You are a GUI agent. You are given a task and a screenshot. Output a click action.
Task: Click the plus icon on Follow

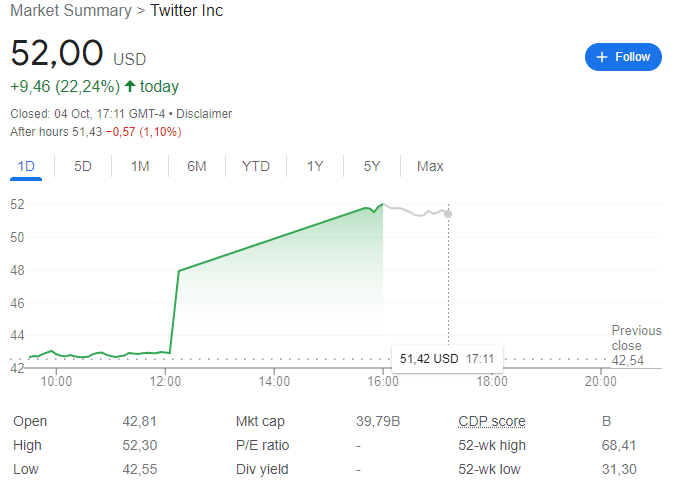pos(602,57)
